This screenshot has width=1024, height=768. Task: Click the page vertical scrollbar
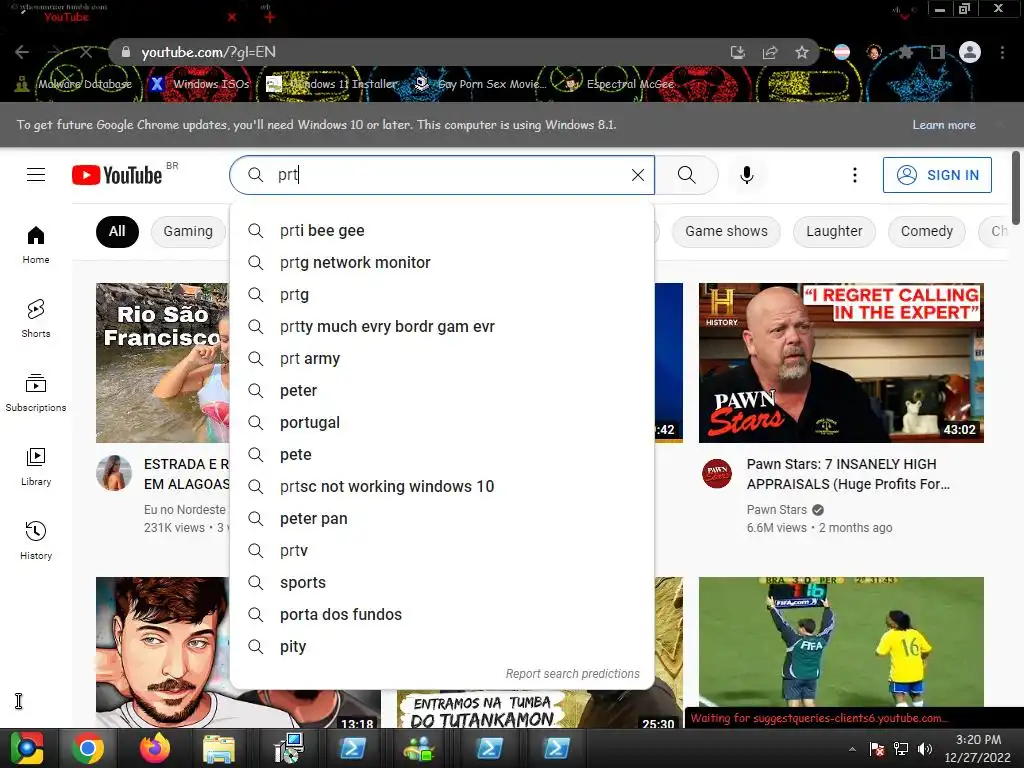(1016, 187)
